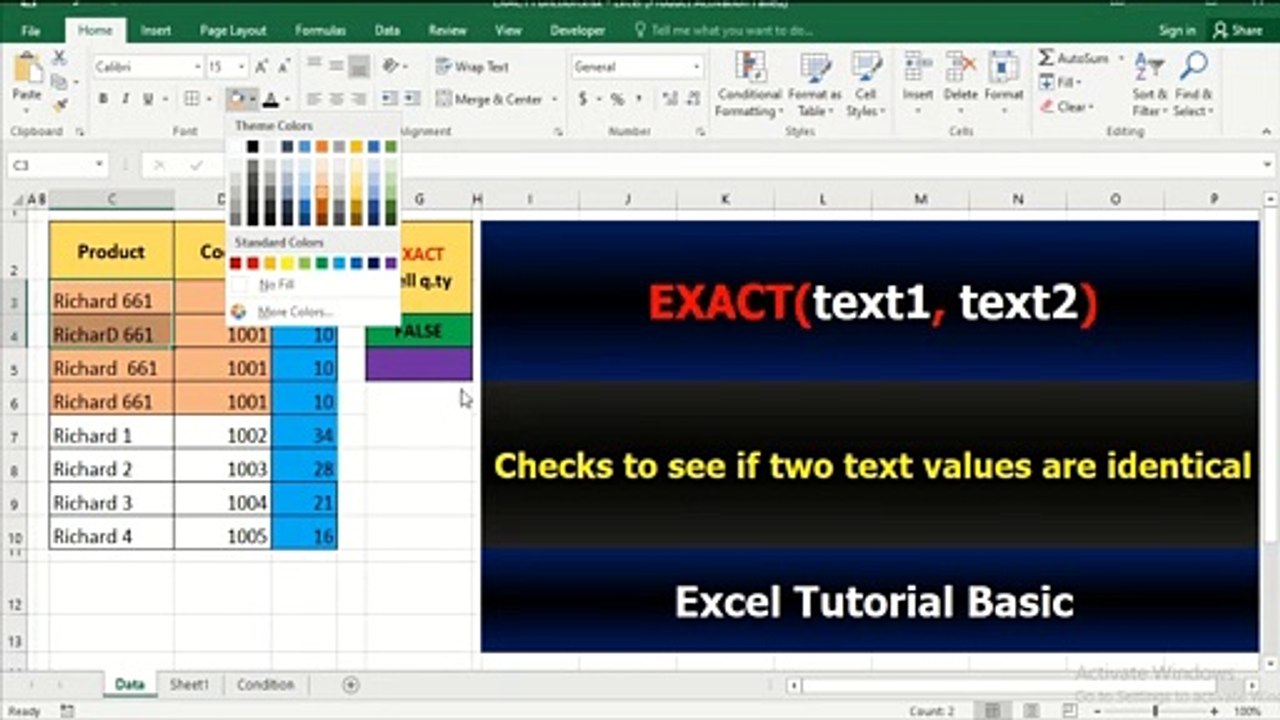
Task: Click the new sheet plus icon
Action: (350, 685)
